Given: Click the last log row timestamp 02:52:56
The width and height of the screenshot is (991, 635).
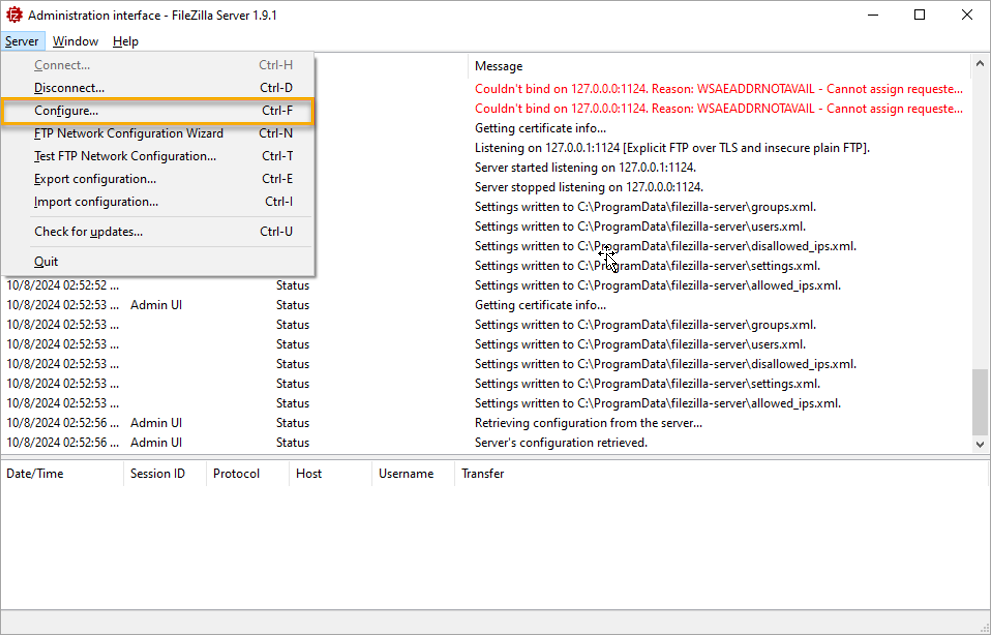Looking at the screenshot, I should point(63,442).
